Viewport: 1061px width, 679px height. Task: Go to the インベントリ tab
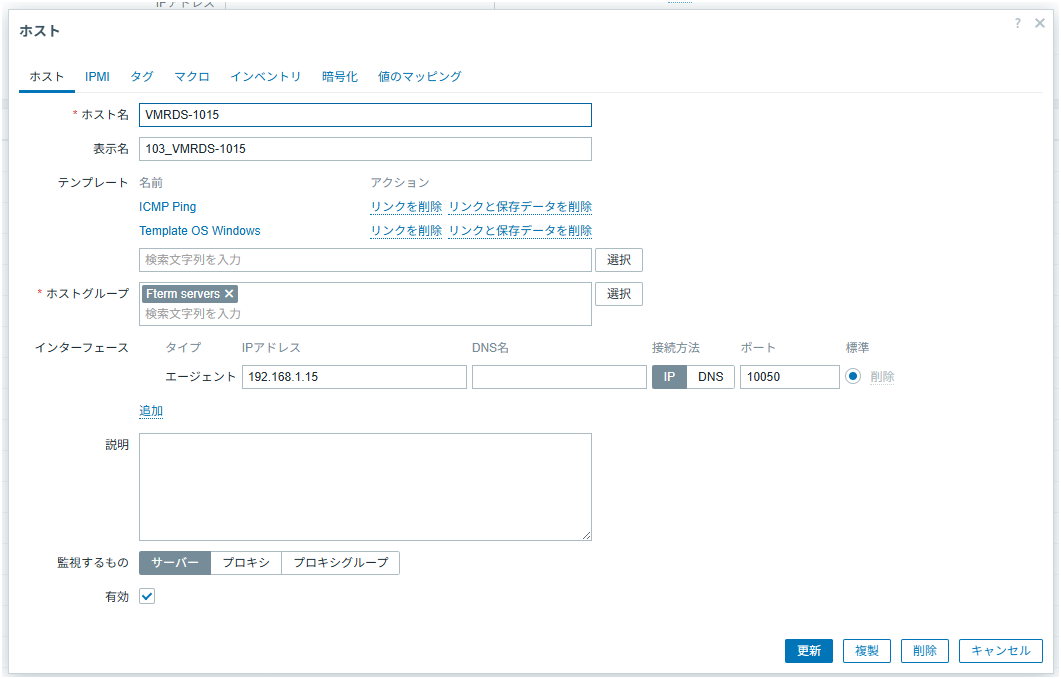265,76
